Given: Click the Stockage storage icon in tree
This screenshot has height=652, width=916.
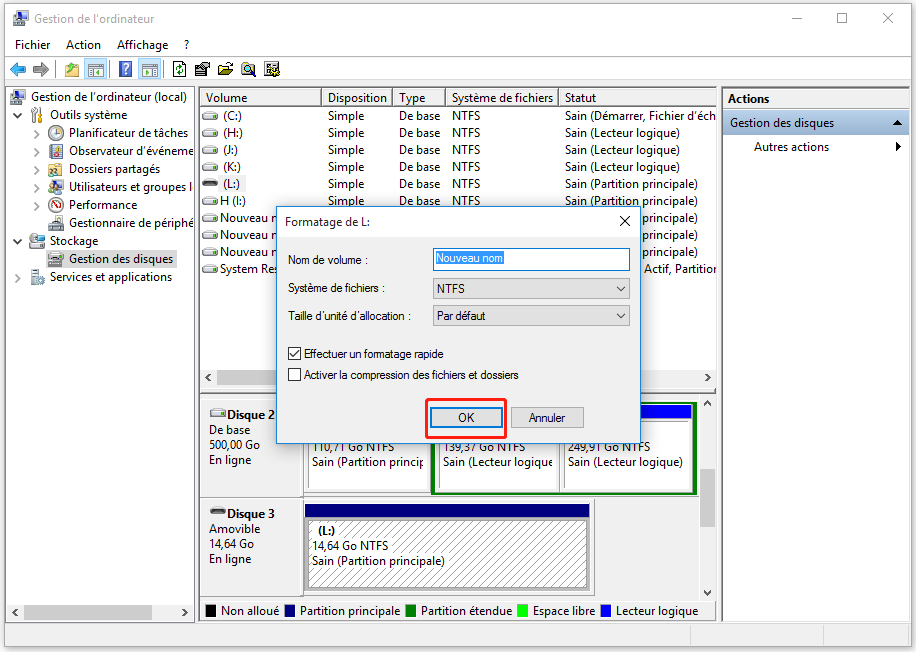Looking at the screenshot, I should click(37, 241).
